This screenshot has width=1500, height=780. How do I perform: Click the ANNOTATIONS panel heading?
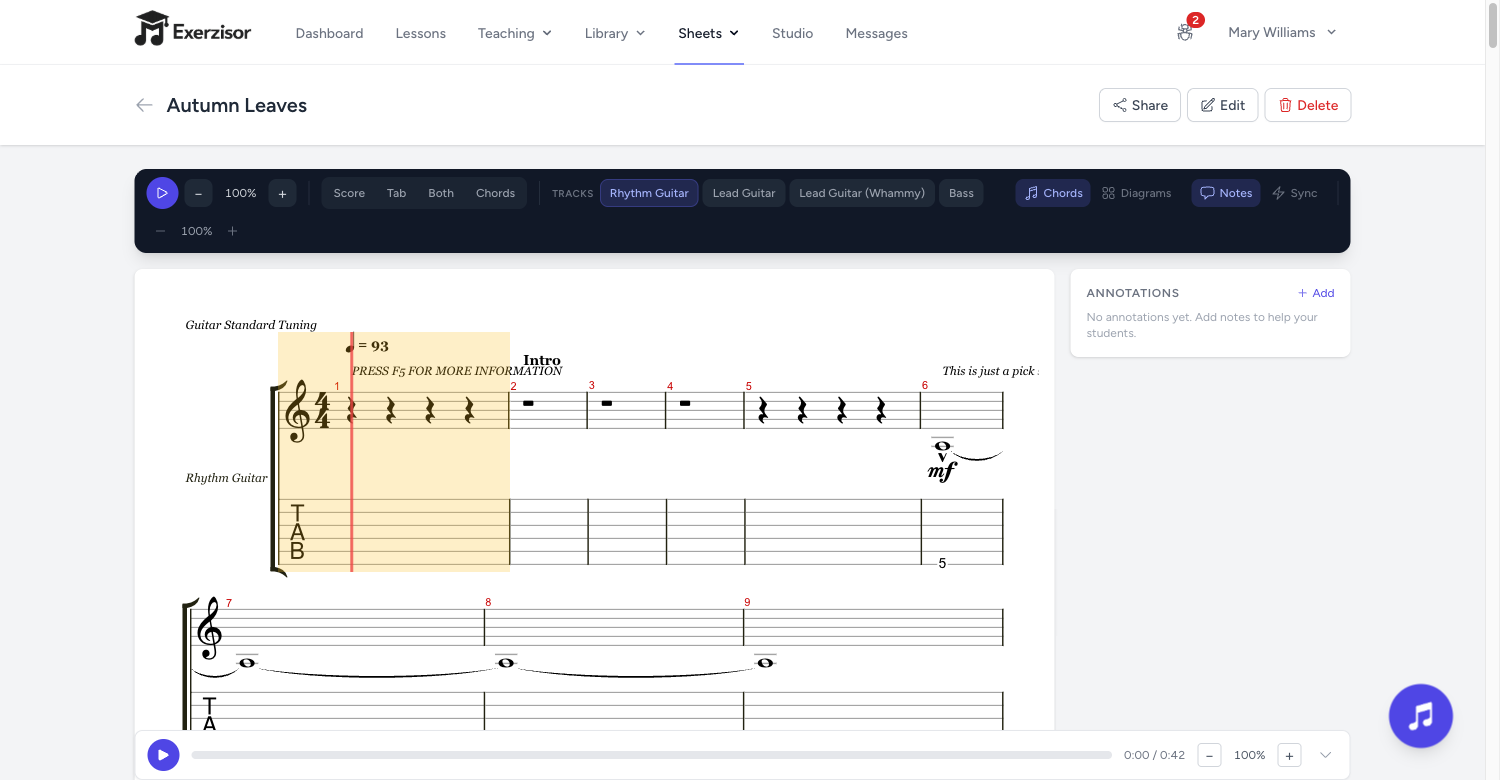1133,293
